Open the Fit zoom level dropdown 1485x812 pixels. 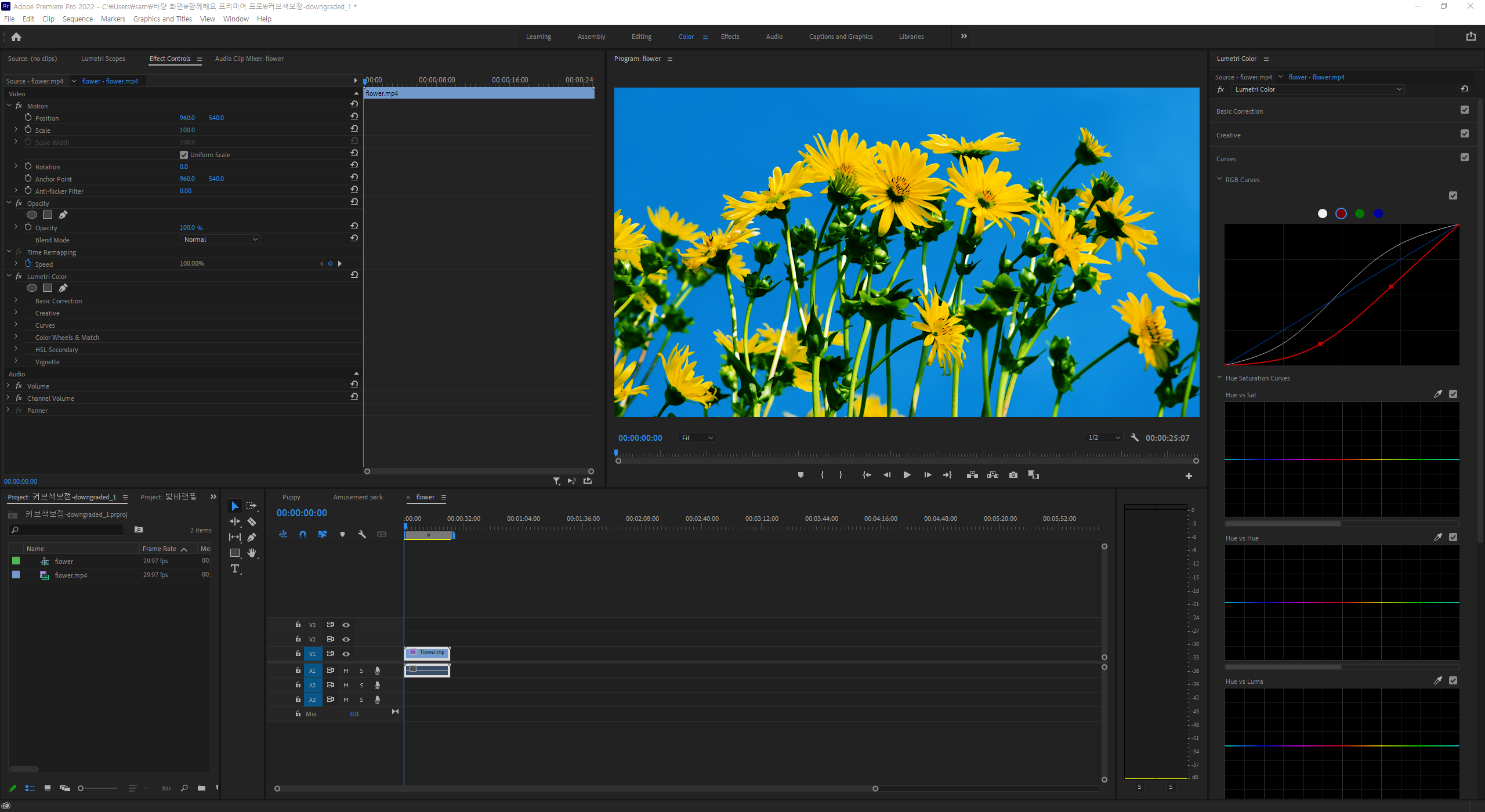coord(697,438)
